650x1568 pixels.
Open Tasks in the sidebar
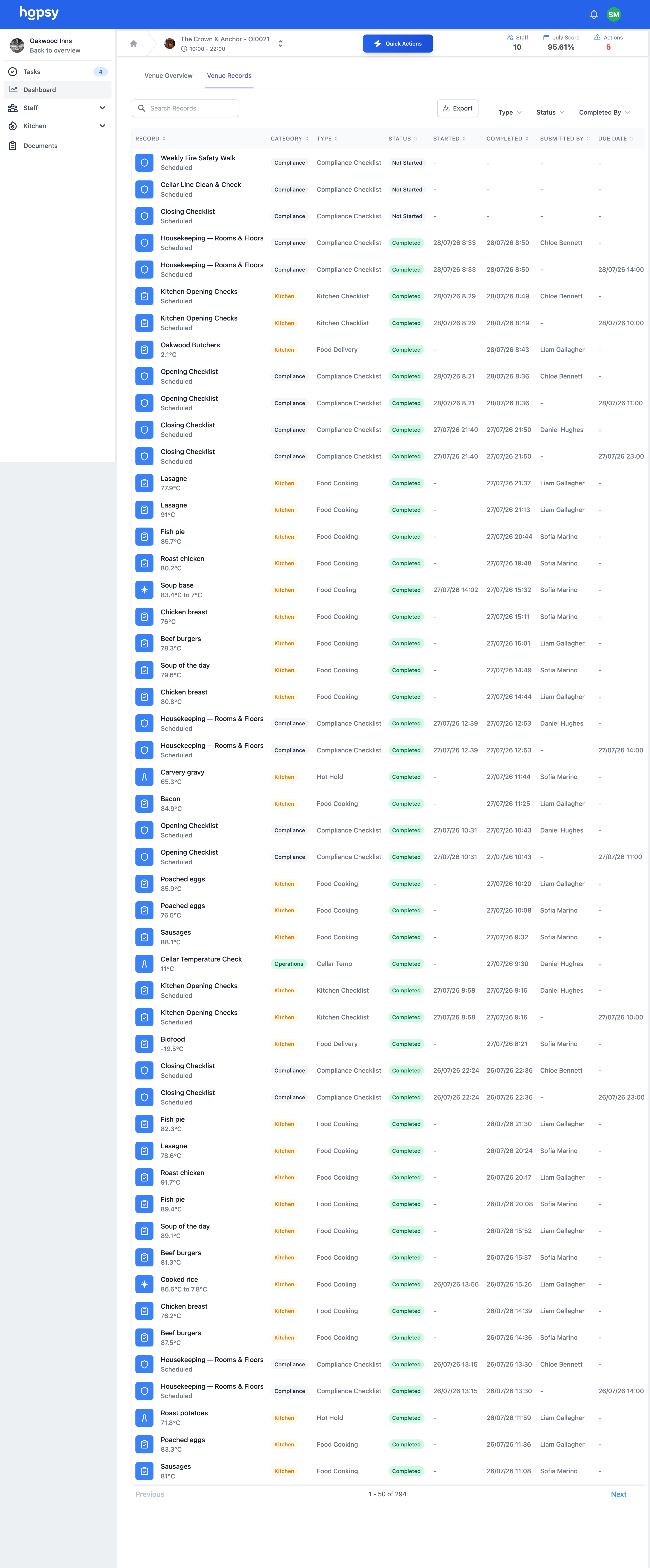(x=57, y=72)
